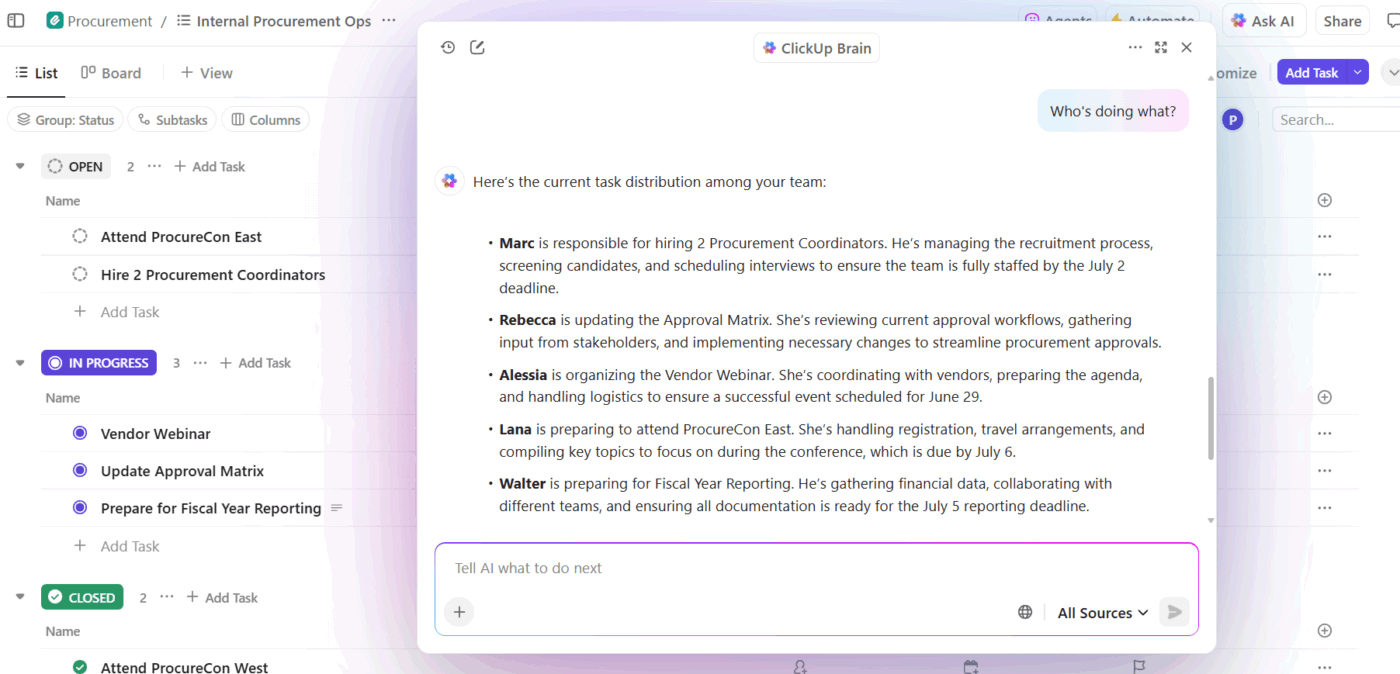The height and width of the screenshot is (674, 1400).
Task: Expand ClickUp Brain to full screen
Action: click(1160, 46)
